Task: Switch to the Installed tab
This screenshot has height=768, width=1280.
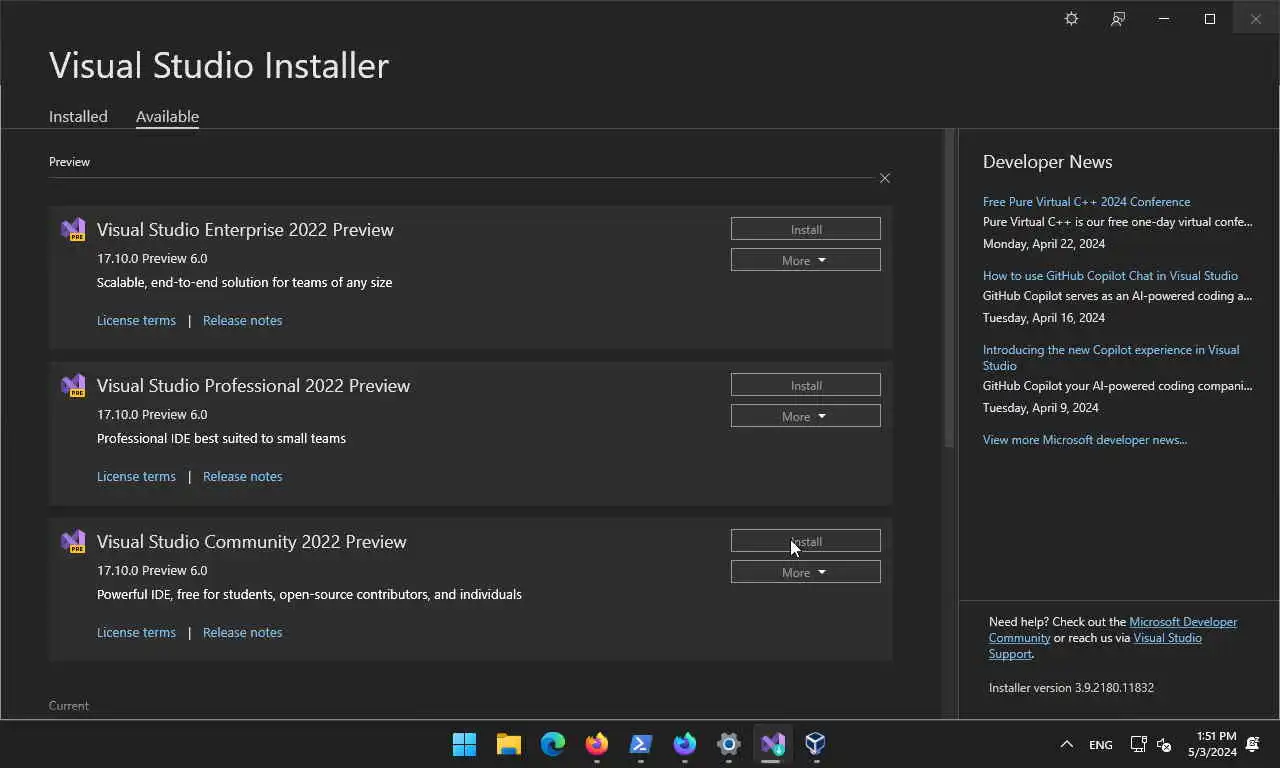Action: click(78, 116)
